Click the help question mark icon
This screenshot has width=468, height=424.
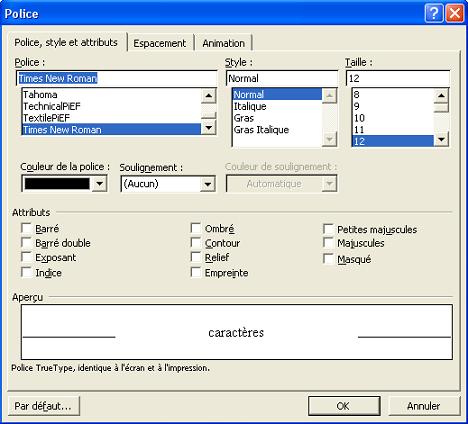[434, 13]
